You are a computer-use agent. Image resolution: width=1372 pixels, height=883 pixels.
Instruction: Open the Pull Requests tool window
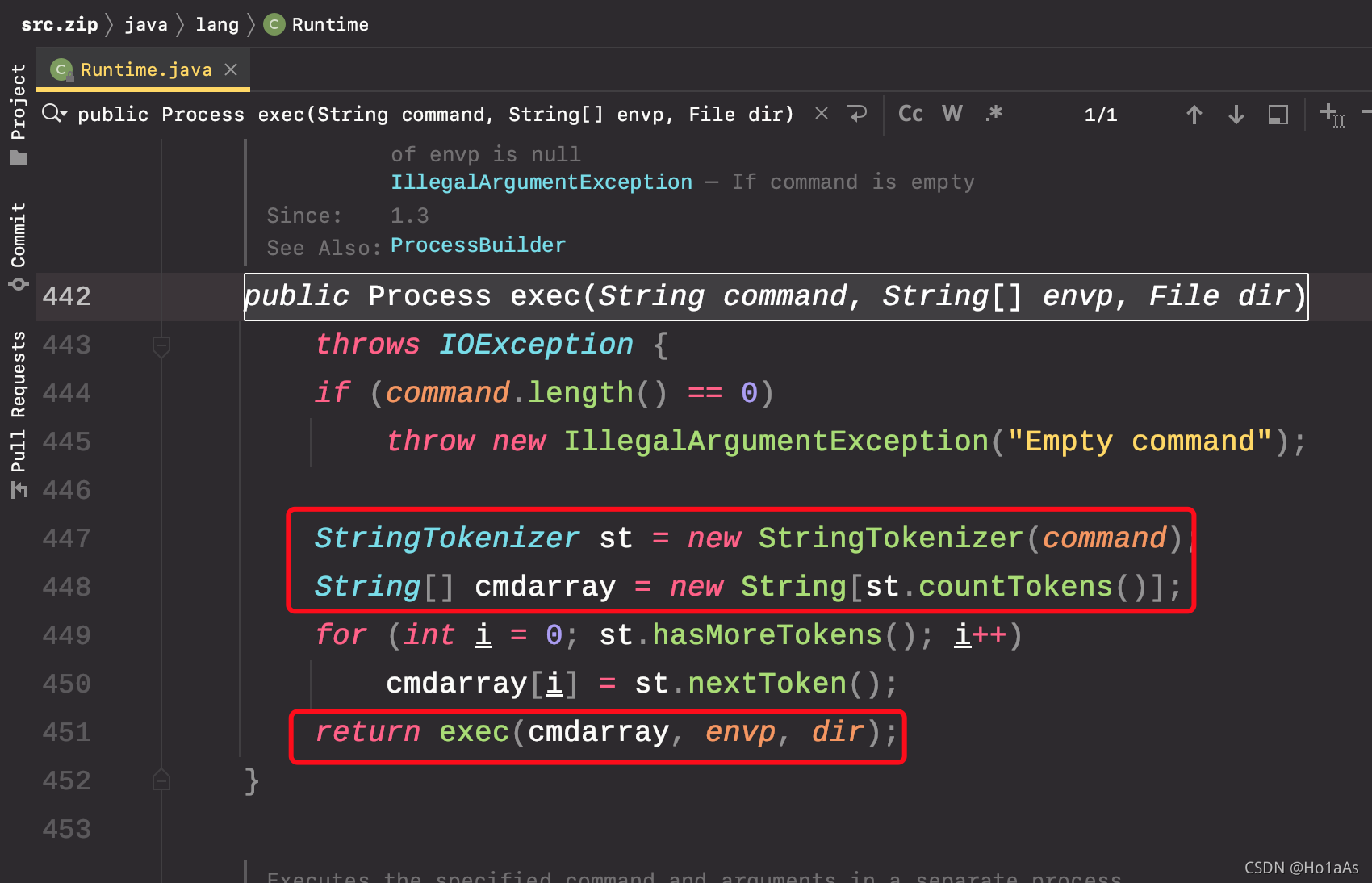point(18,414)
